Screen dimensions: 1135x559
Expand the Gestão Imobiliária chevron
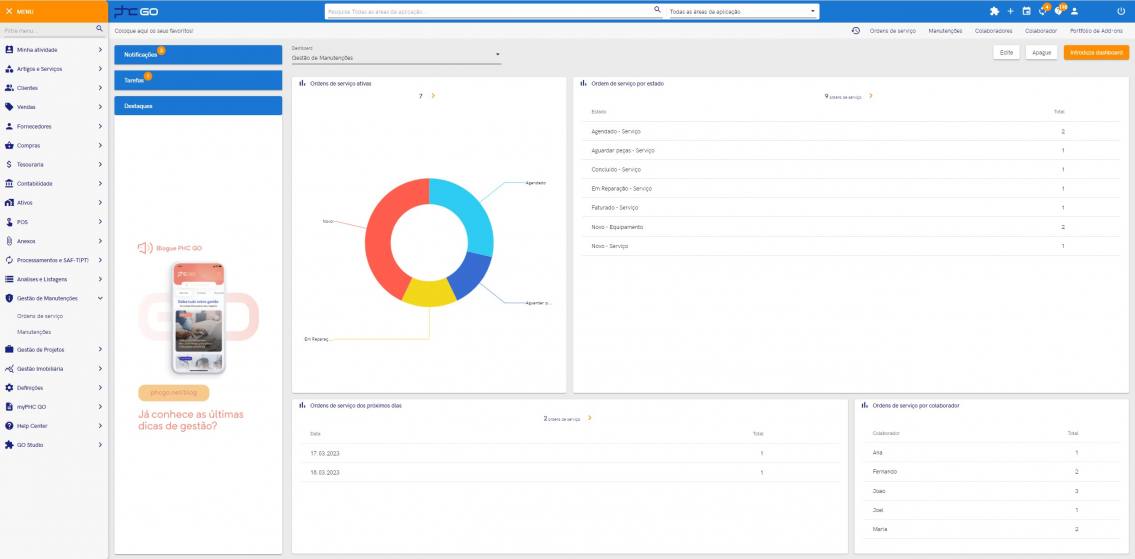[100, 369]
